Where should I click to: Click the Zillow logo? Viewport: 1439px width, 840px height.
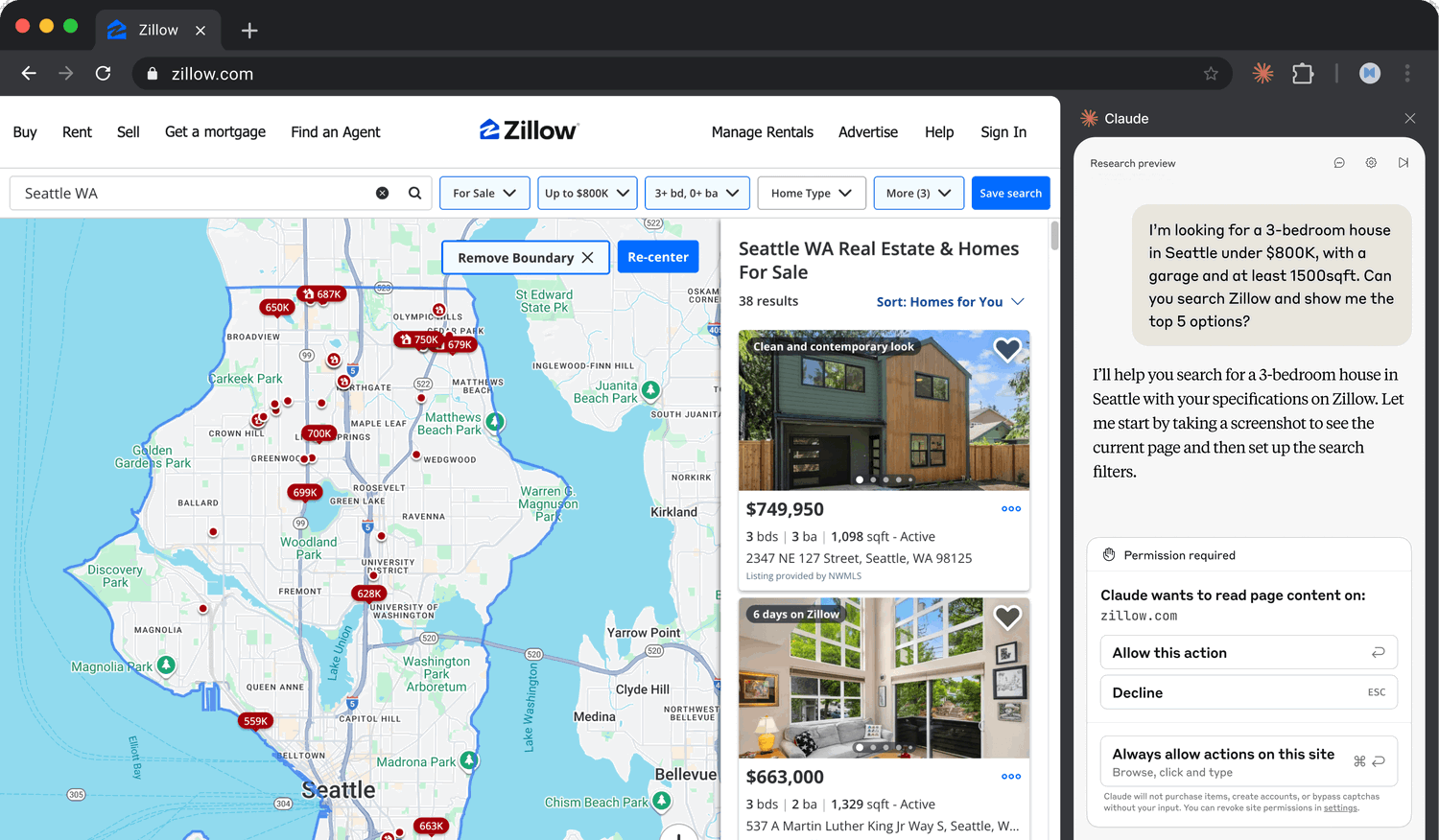click(x=530, y=130)
